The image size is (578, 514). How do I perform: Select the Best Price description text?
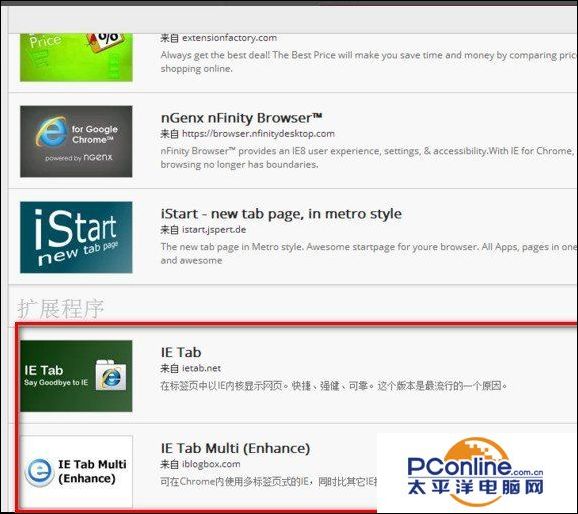pyautogui.click(x=369, y=62)
